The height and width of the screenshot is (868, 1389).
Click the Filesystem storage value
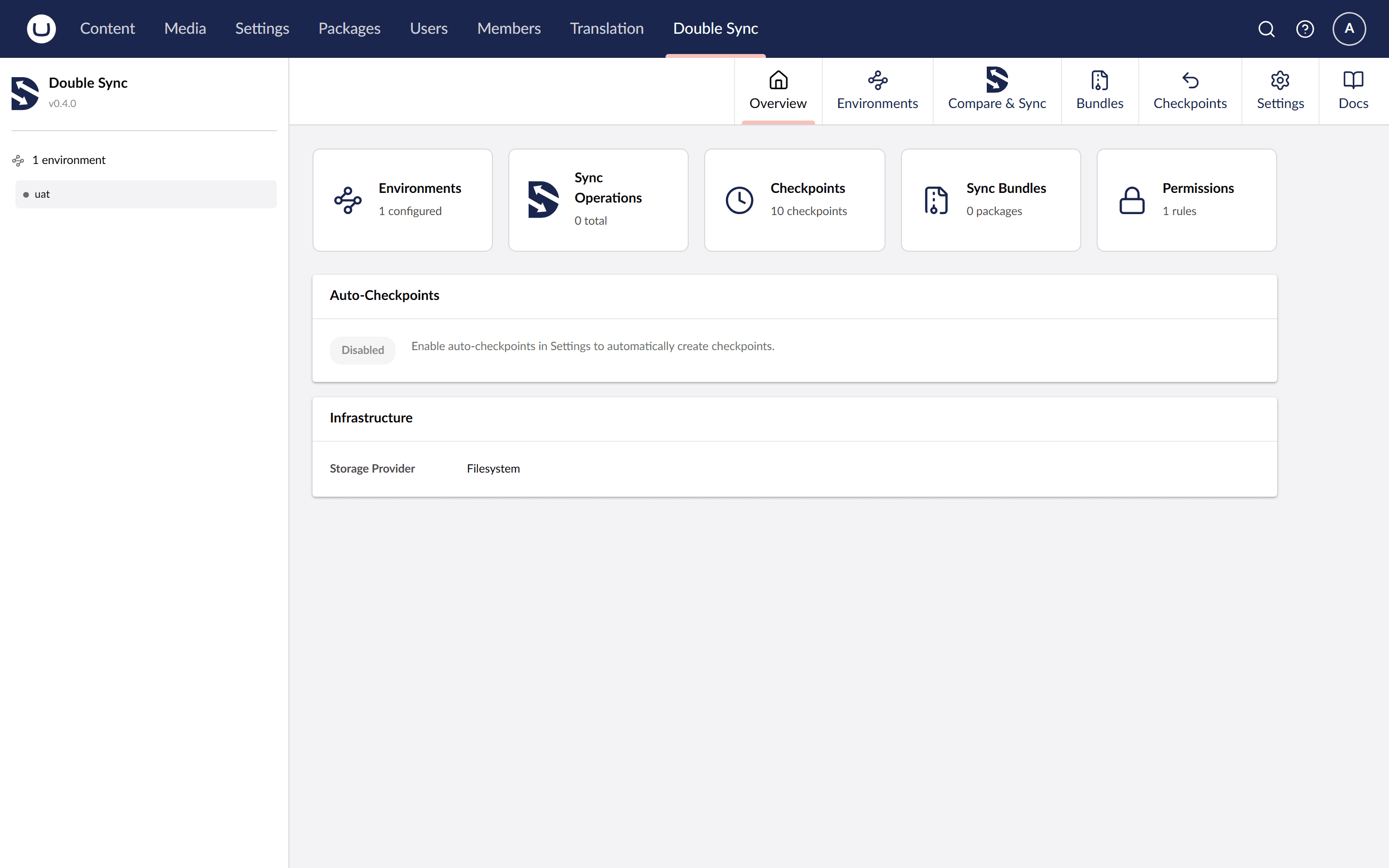coord(493,468)
